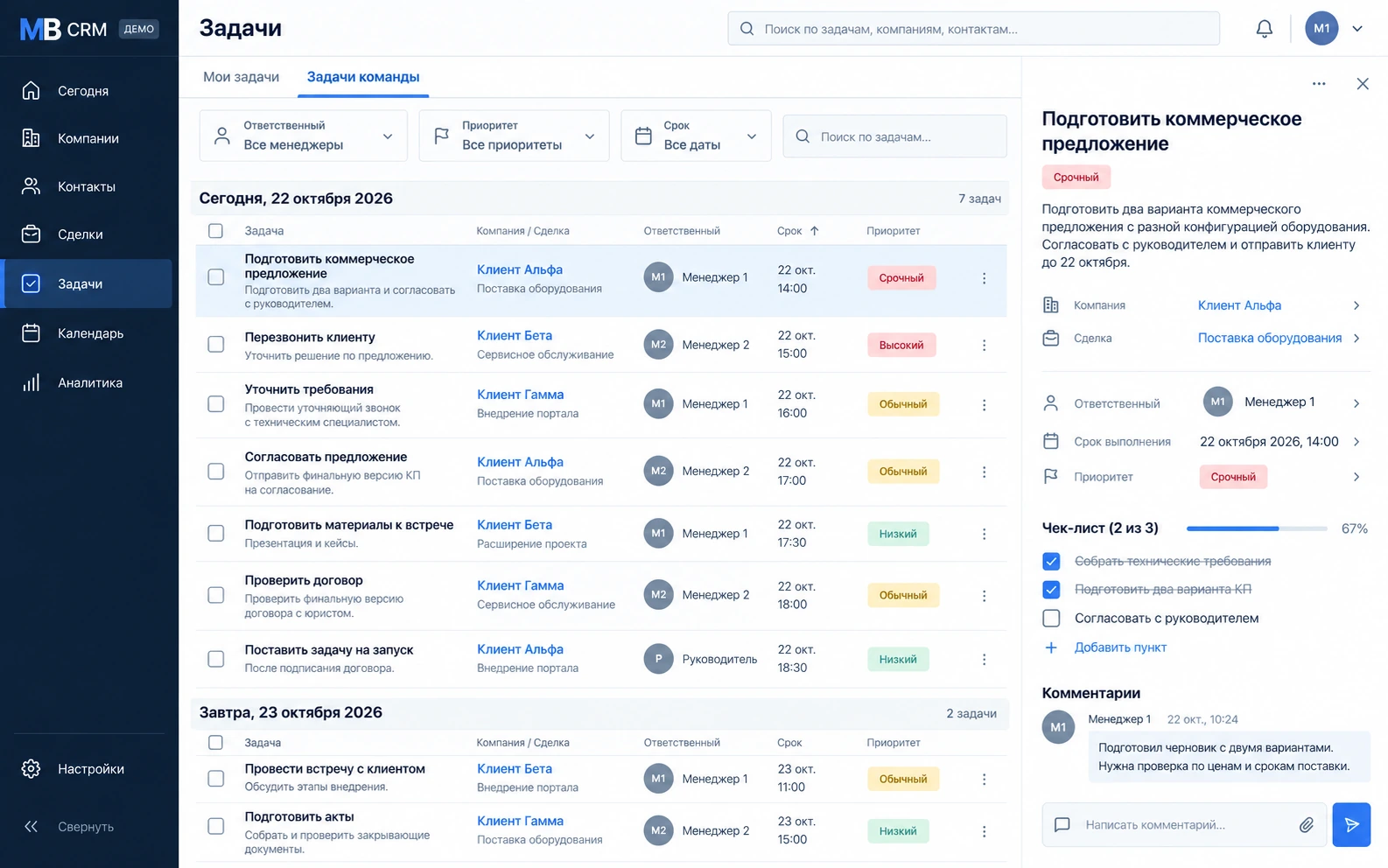
Task: Focus the 'Поиск по задачам...' filter search field
Action: [894, 136]
